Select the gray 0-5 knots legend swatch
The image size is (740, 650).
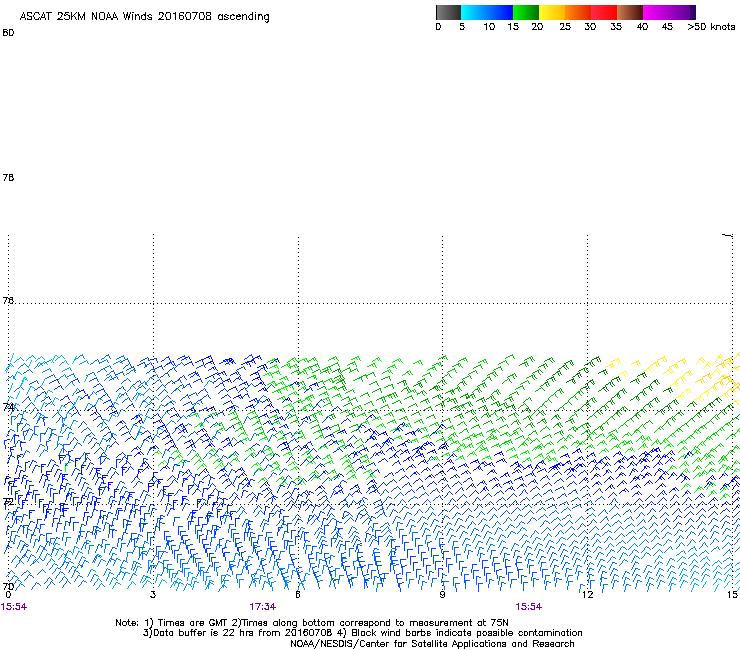448,12
